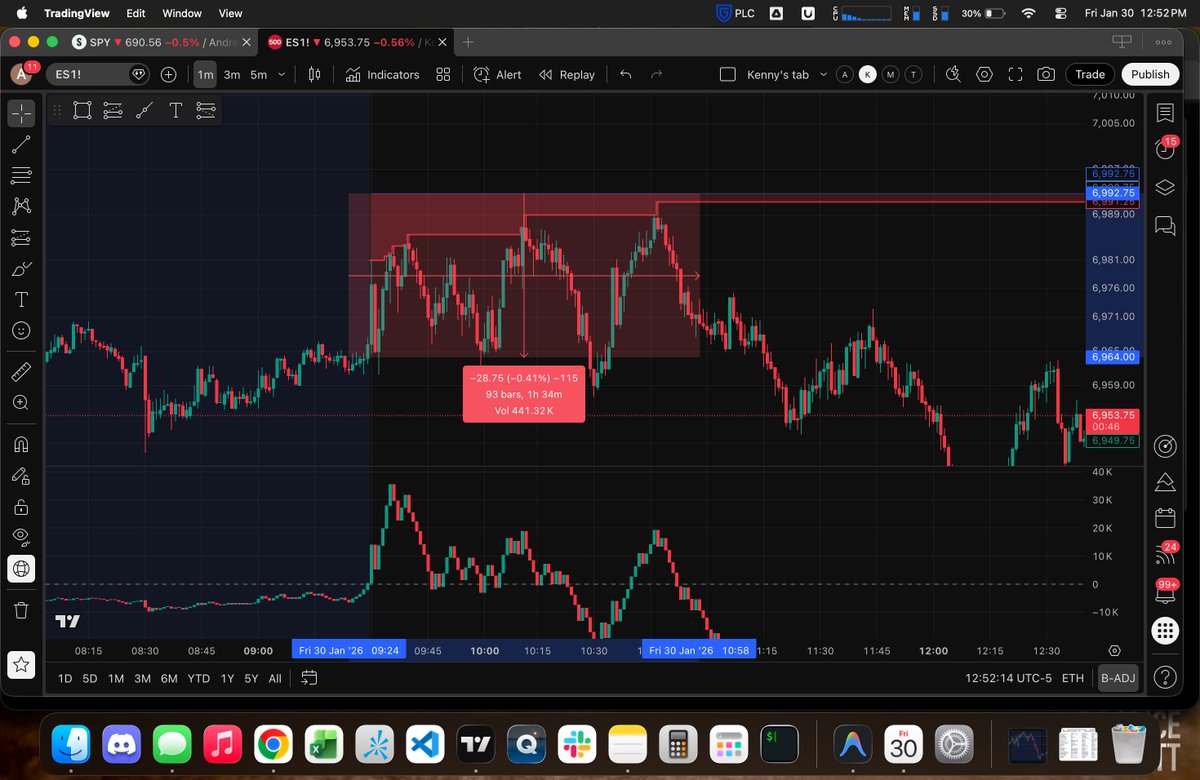The height and width of the screenshot is (780, 1200).
Task: Open the Window menu in menu bar
Action: tap(181, 14)
